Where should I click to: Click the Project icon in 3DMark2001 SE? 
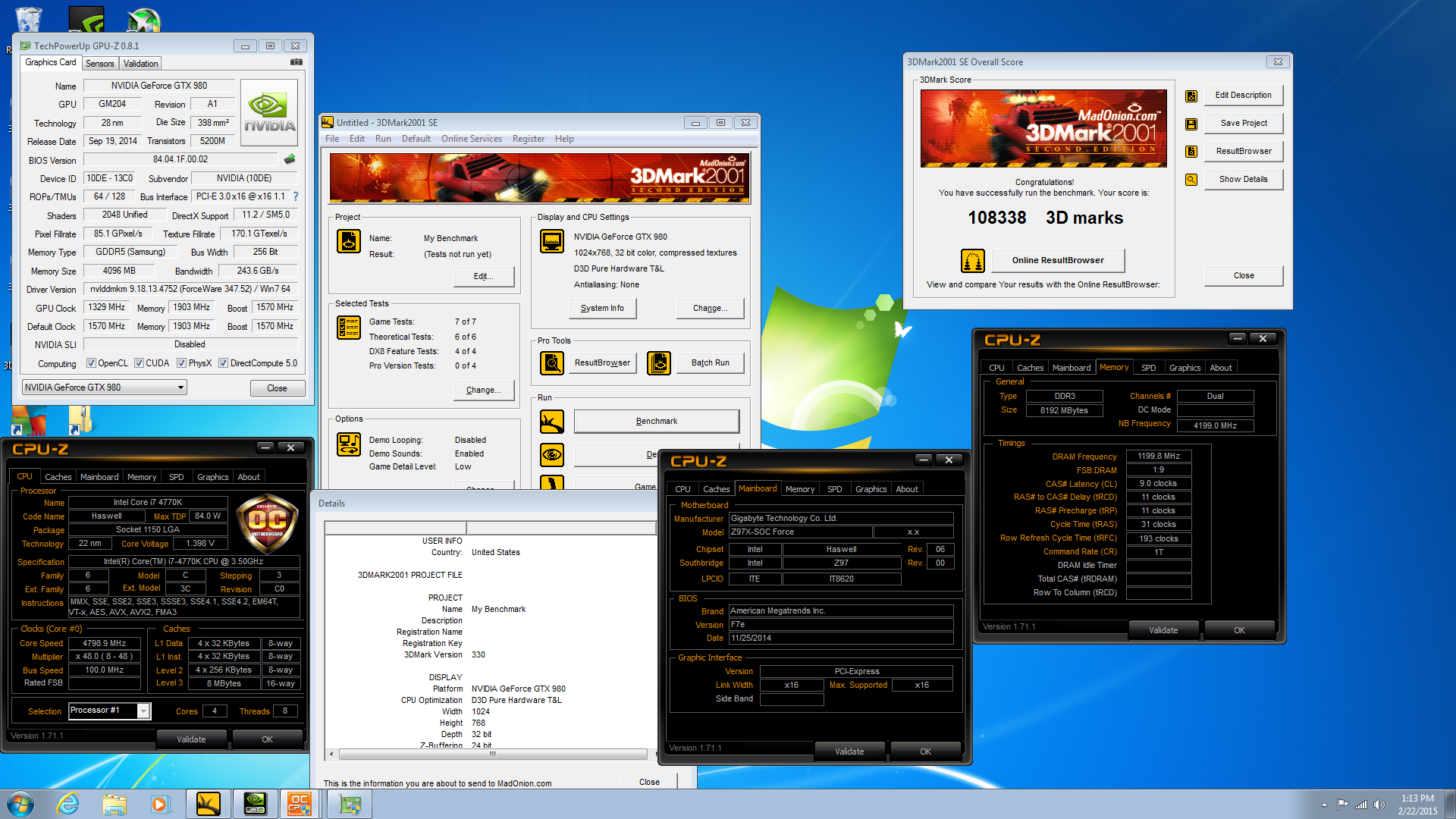[x=349, y=241]
